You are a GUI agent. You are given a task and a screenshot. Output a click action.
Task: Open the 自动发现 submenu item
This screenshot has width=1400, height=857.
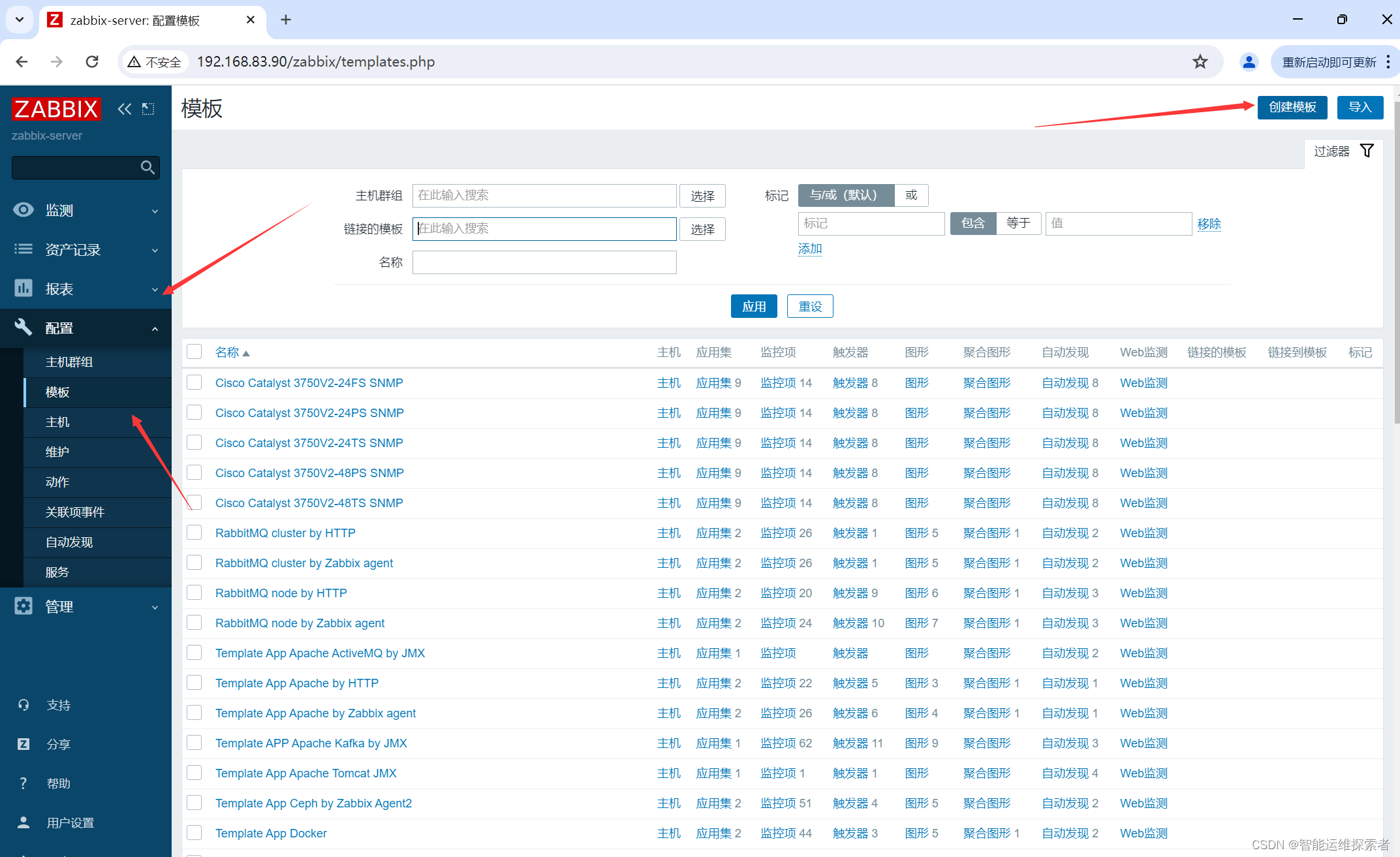[69, 542]
